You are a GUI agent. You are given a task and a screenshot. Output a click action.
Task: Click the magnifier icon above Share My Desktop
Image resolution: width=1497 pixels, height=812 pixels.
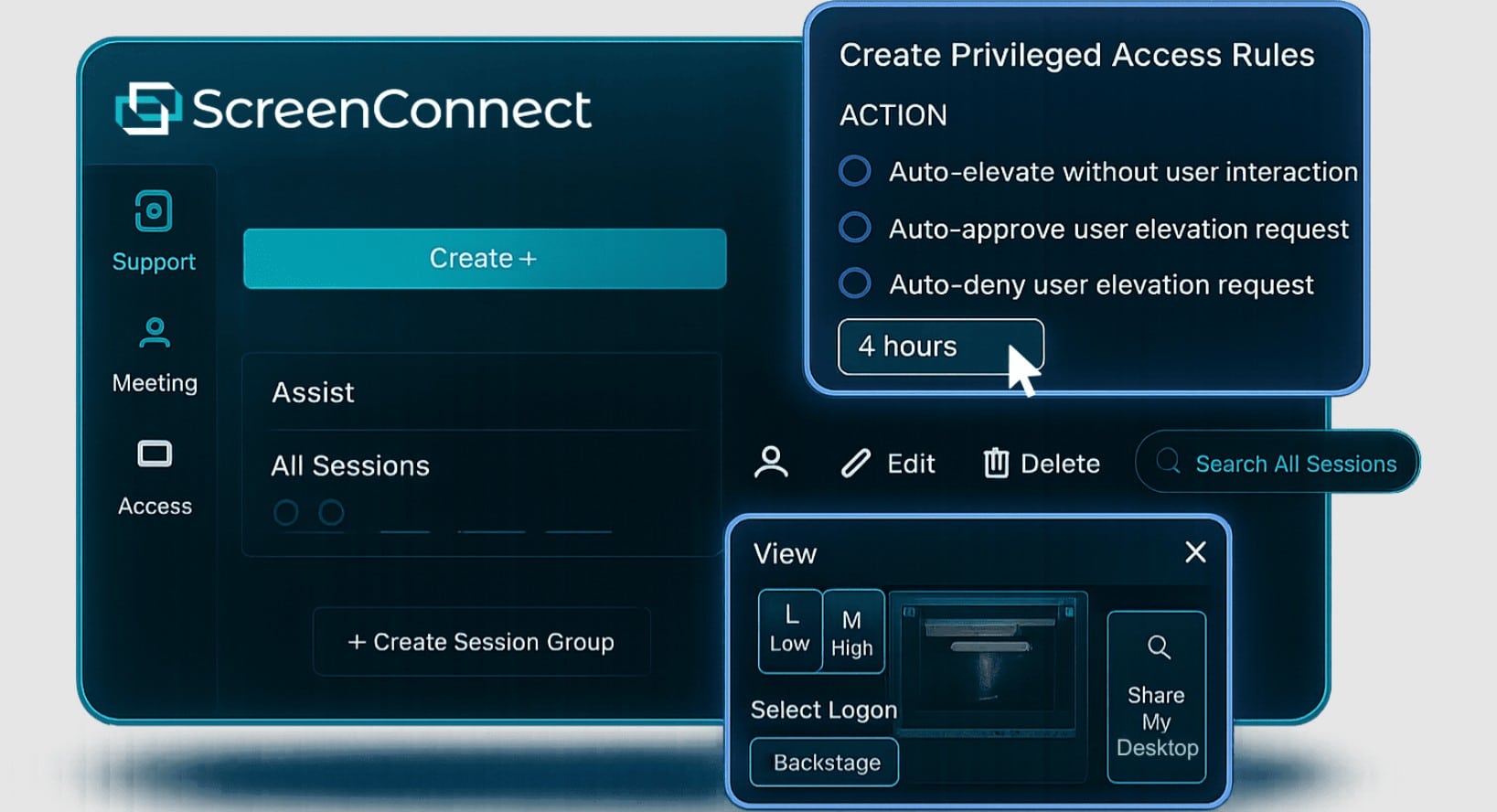1159,647
